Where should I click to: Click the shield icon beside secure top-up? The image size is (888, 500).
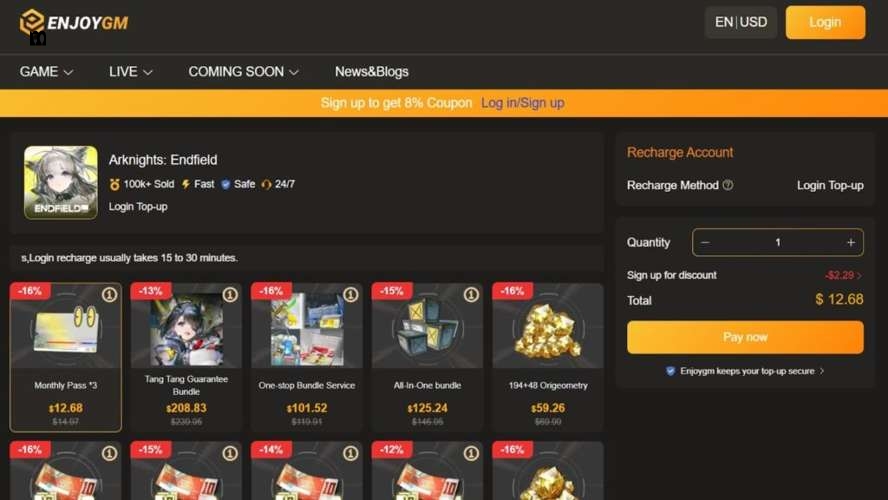click(x=671, y=371)
